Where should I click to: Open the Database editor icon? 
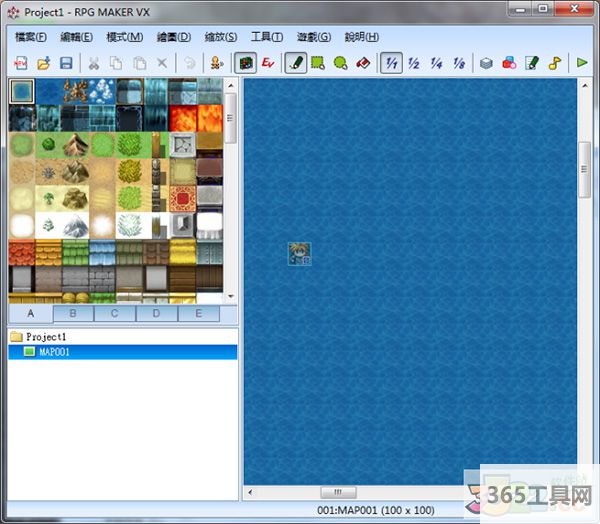(x=486, y=62)
